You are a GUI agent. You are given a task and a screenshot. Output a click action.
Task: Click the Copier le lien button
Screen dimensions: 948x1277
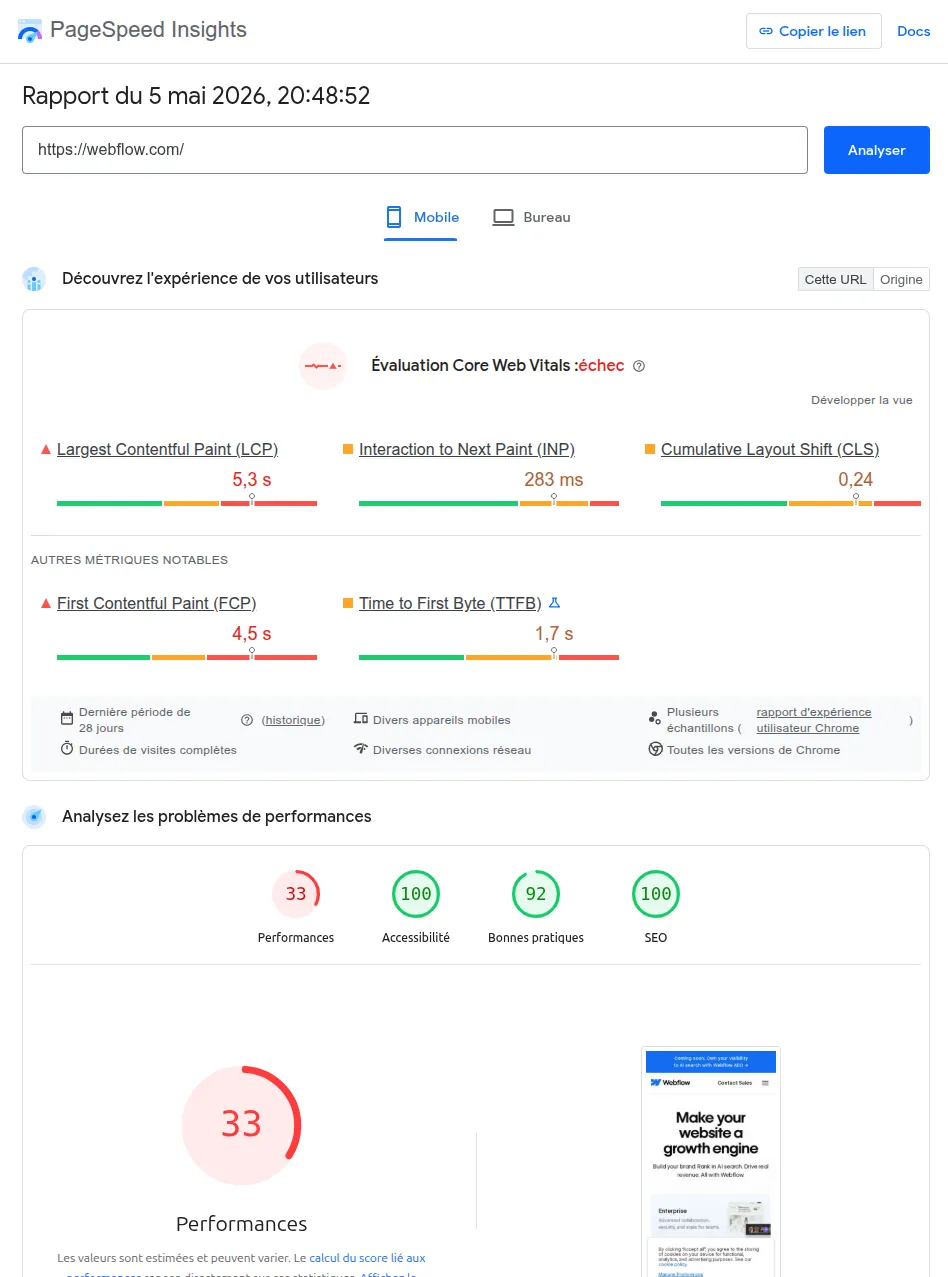pos(814,31)
